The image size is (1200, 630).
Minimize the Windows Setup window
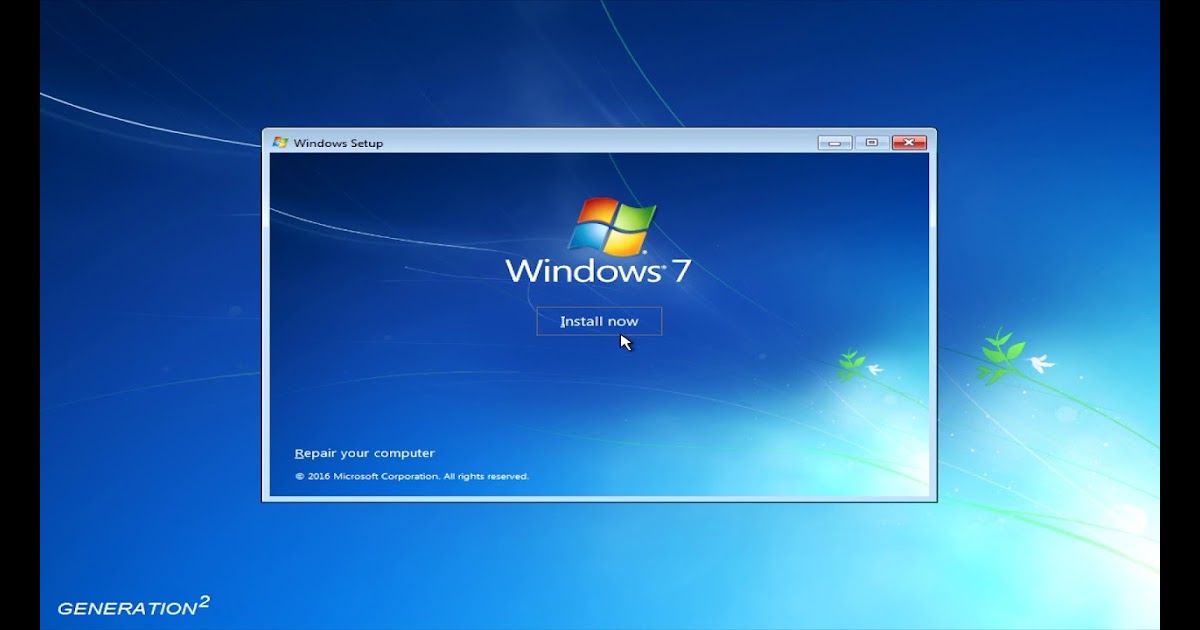pos(835,143)
